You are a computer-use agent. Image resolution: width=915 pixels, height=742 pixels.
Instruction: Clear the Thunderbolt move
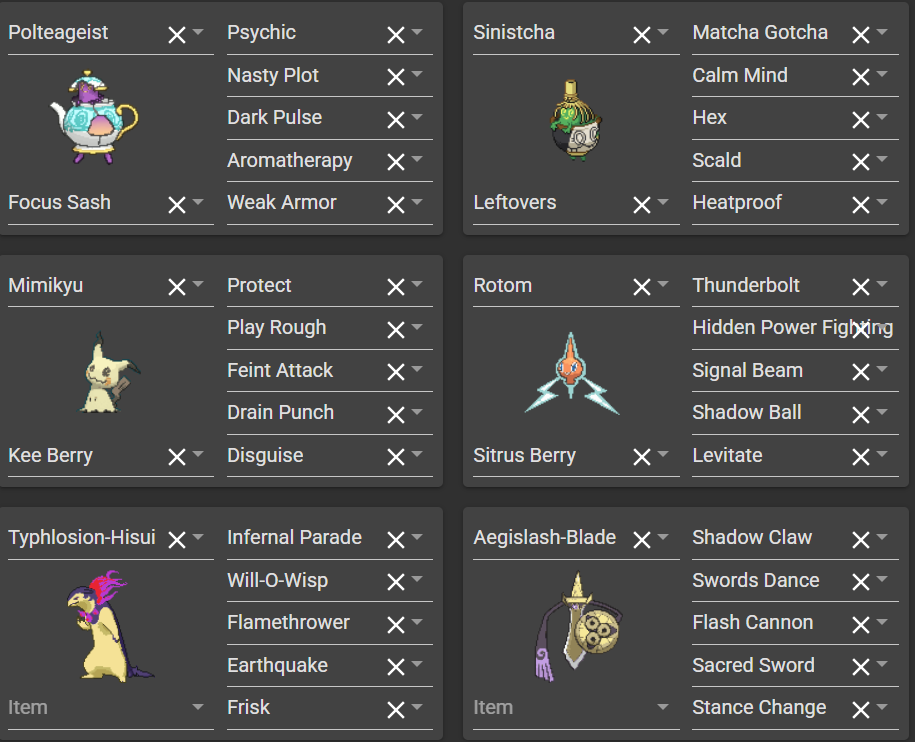click(x=861, y=287)
